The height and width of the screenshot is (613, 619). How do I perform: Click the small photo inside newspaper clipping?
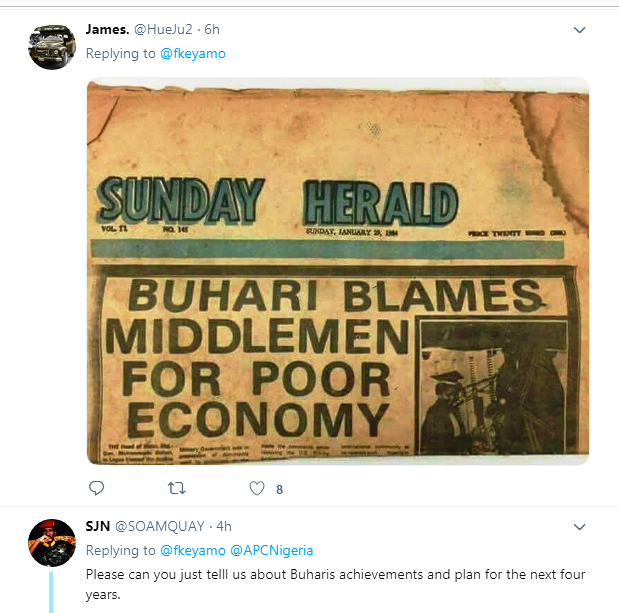pyautogui.click(x=490, y=385)
